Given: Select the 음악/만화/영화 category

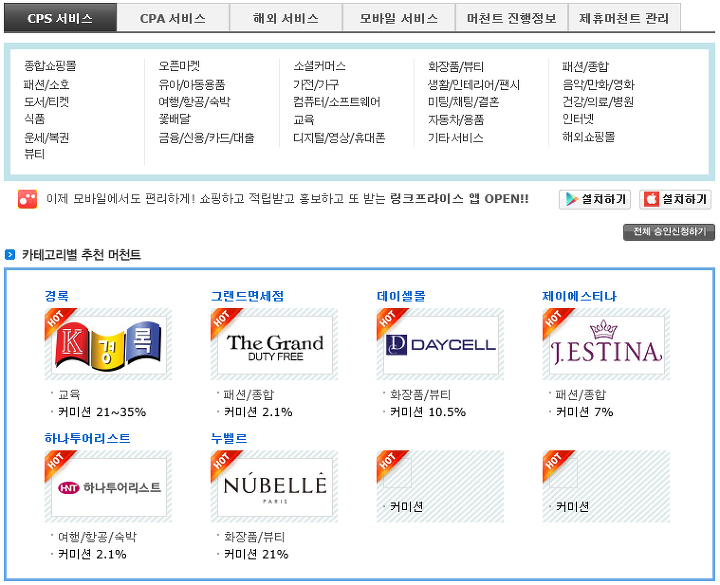Looking at the screenshot, I should (x=598, y=84).
